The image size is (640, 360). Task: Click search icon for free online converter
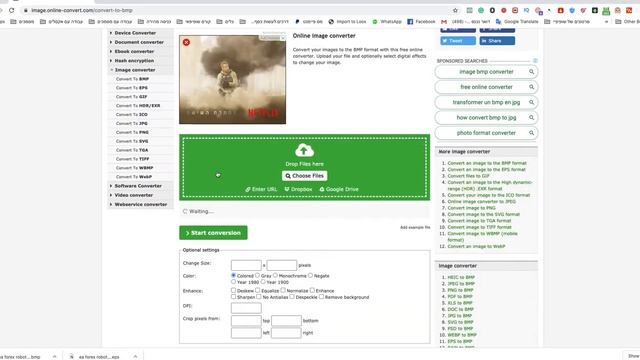pos(531,87)
